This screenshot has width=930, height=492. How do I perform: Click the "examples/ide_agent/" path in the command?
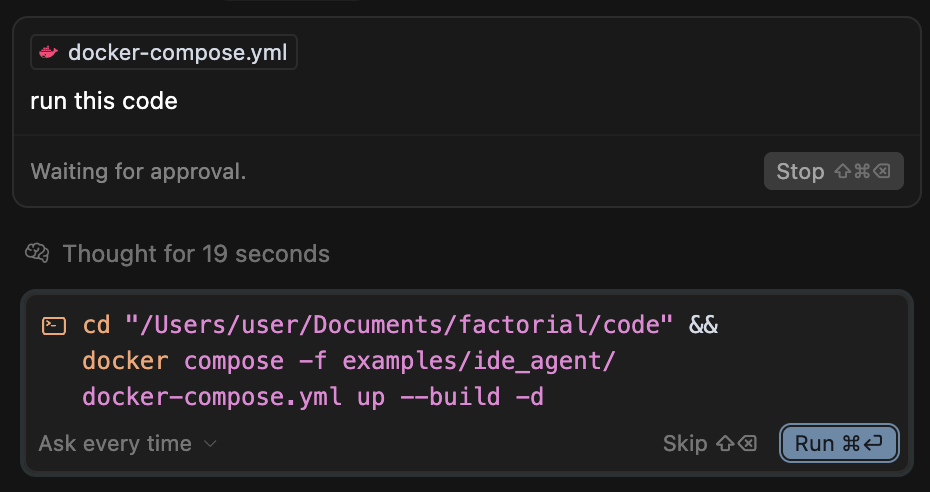pos(479,361)
